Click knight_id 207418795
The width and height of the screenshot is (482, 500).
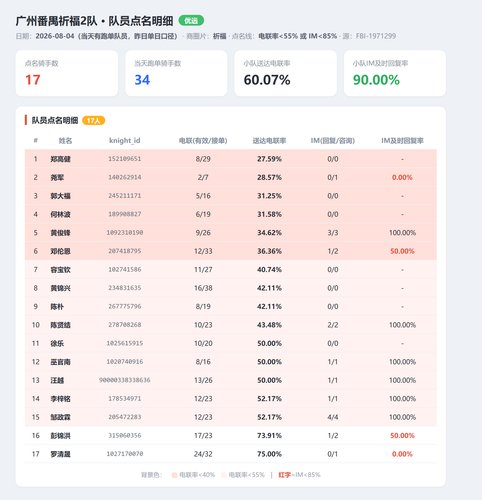pos(125,251)
